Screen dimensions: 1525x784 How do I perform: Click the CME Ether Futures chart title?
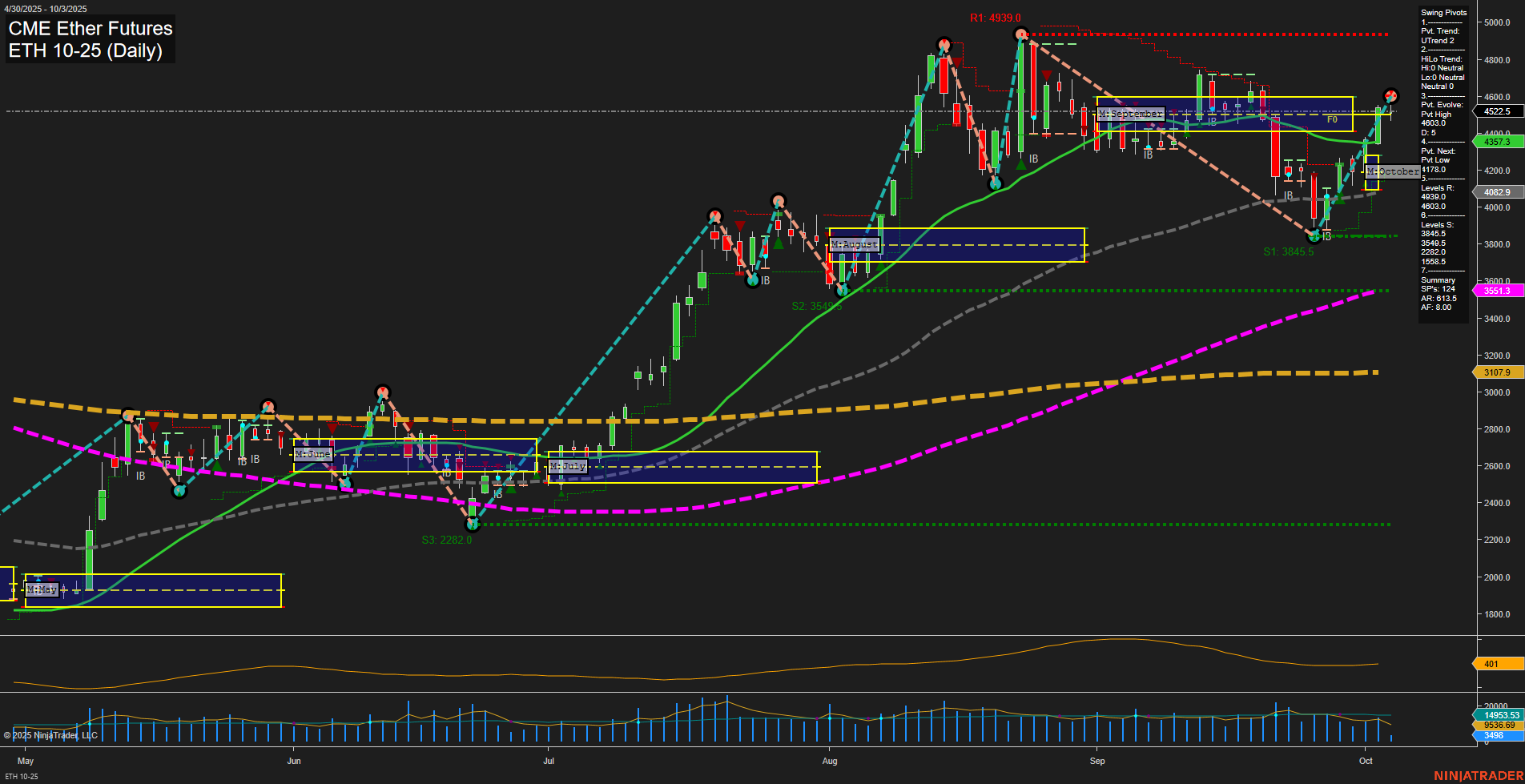pyautogui.click(x=90, y=29)
